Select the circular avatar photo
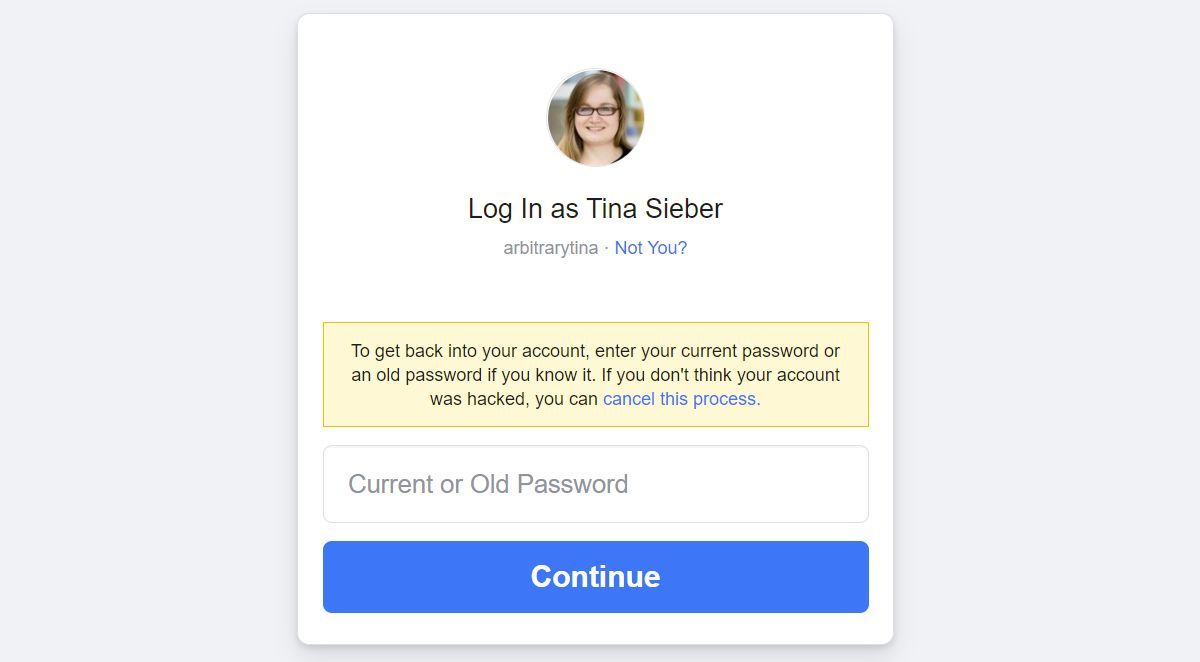This screenshot has height=662, width=1200. 595,118
